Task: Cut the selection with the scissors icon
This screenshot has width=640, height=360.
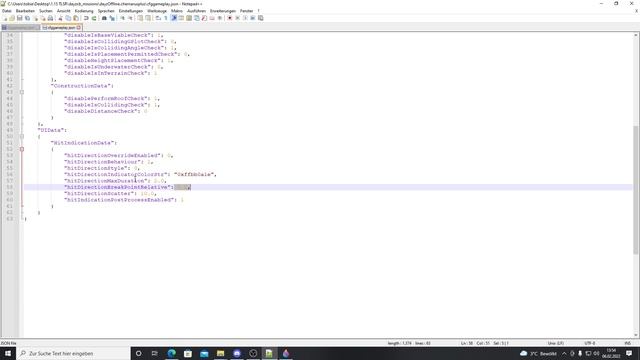Action: pos(60,18)
